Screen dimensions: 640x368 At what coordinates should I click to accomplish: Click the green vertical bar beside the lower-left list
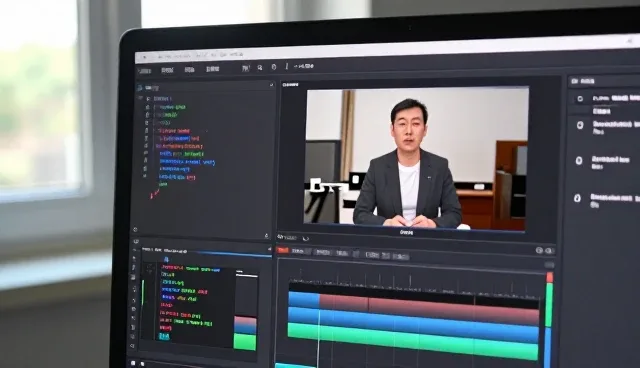pos(143,292)
